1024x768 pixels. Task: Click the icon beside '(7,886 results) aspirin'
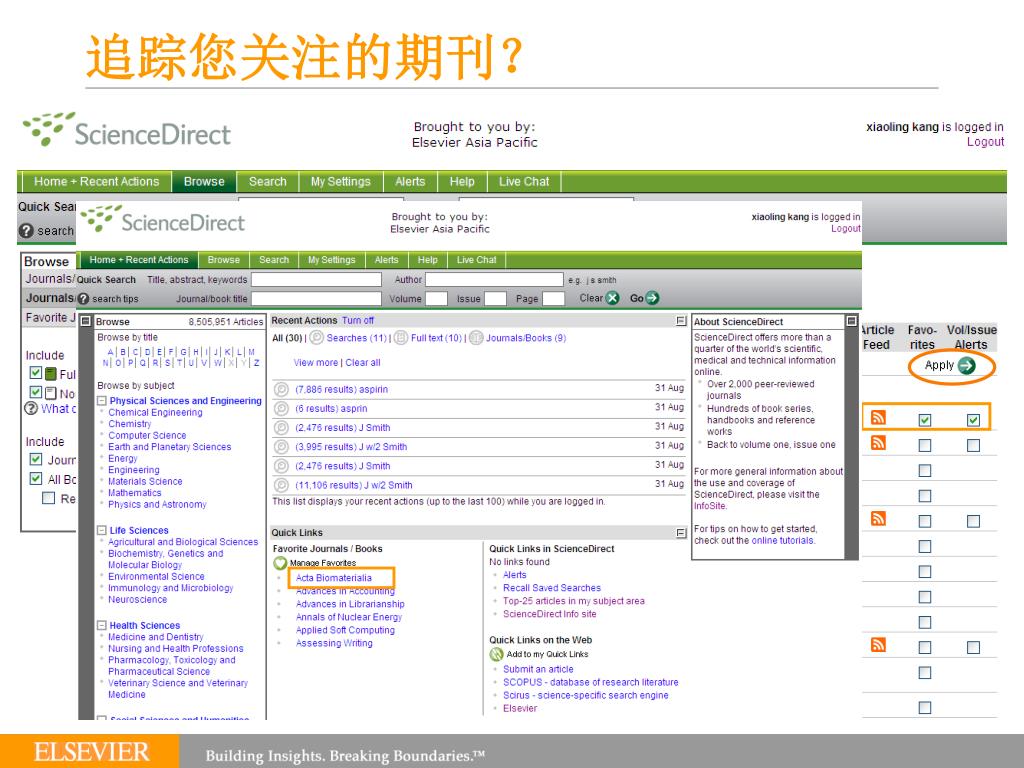[x=281, y=389]
